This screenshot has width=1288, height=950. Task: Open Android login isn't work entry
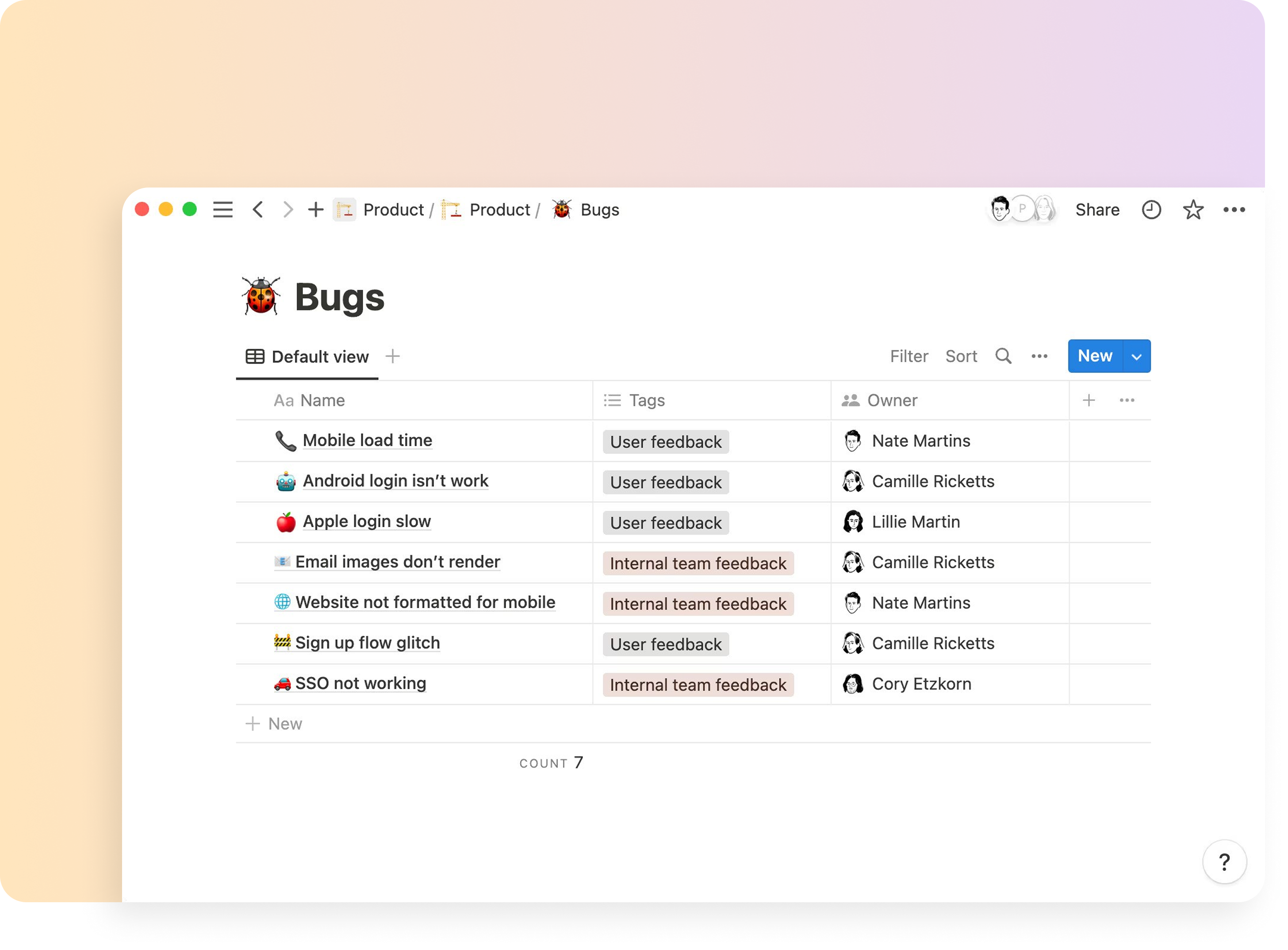pyautogui.click(x=395, y=481)
